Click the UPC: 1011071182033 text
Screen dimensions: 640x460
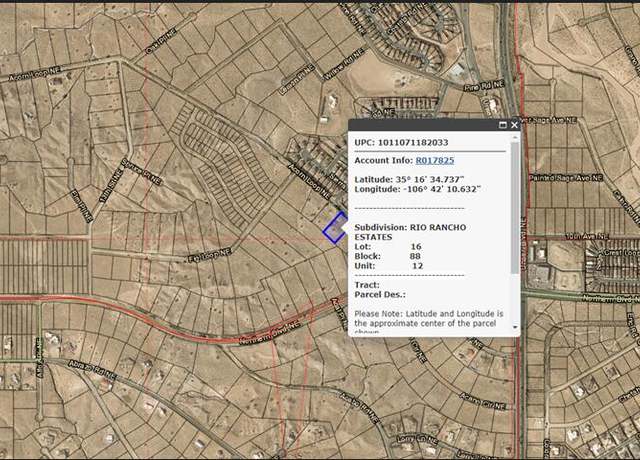pos(401,142)
